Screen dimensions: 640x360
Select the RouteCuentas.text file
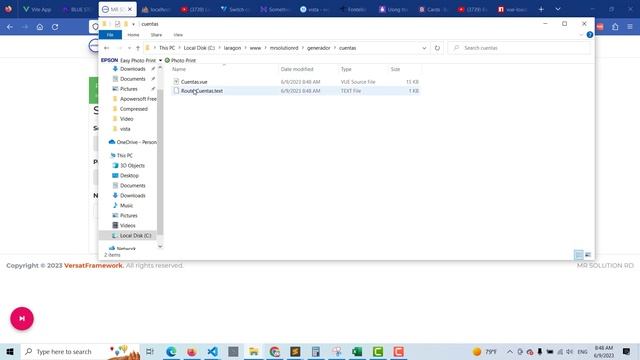pyautogui.click(x=202, y=91)
